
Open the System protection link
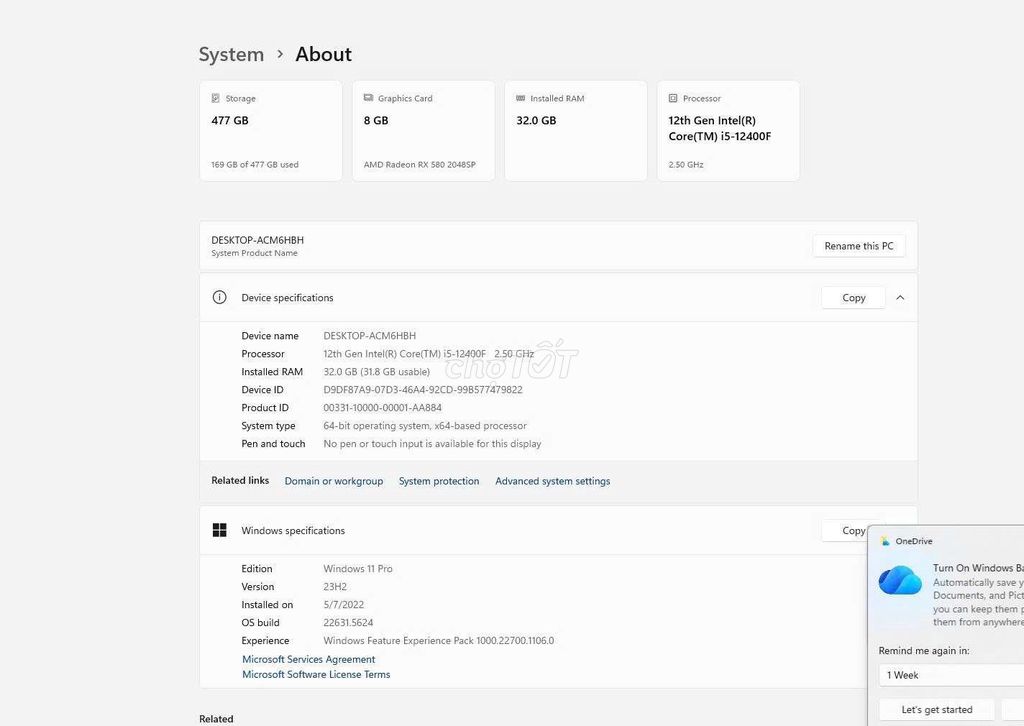pos(439,481)
